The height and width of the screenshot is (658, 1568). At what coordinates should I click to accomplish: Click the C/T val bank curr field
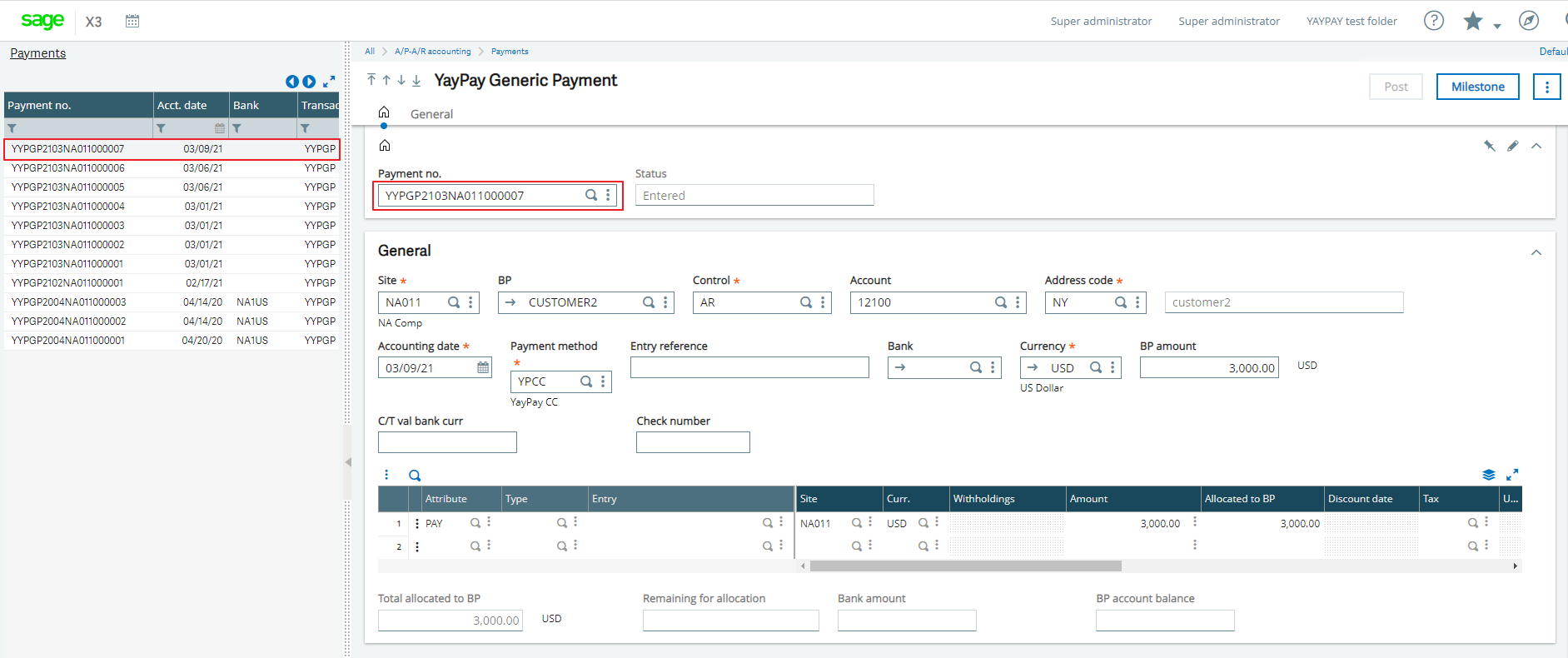coord(447,442)
